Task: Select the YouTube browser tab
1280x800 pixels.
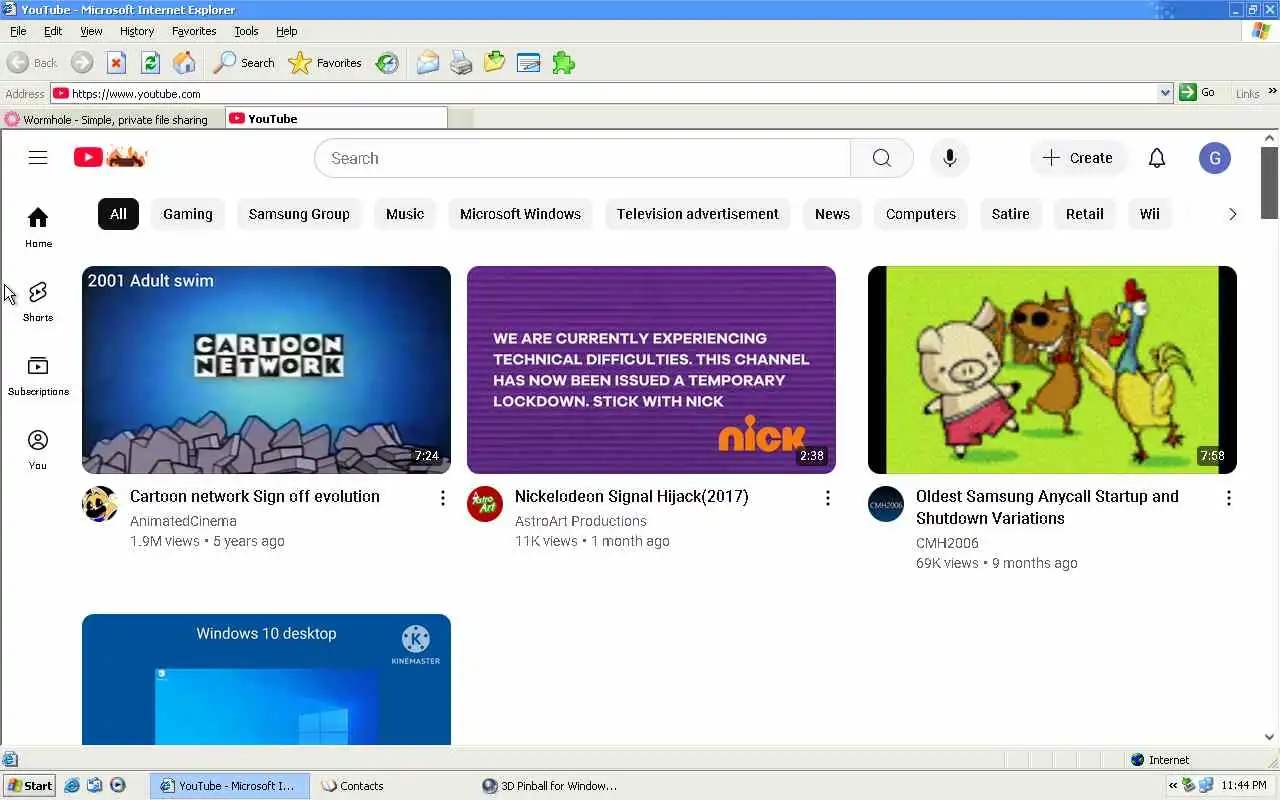Action: pos(336,118)
